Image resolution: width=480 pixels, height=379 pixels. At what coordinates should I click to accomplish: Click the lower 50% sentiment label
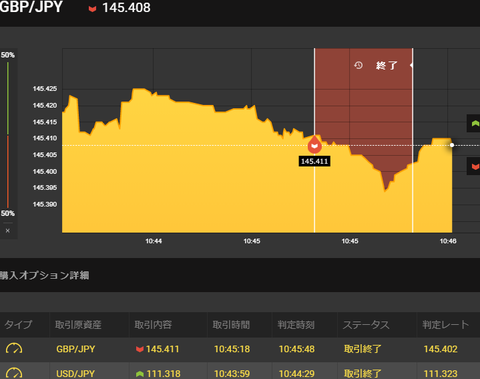(x=8, y=213)
